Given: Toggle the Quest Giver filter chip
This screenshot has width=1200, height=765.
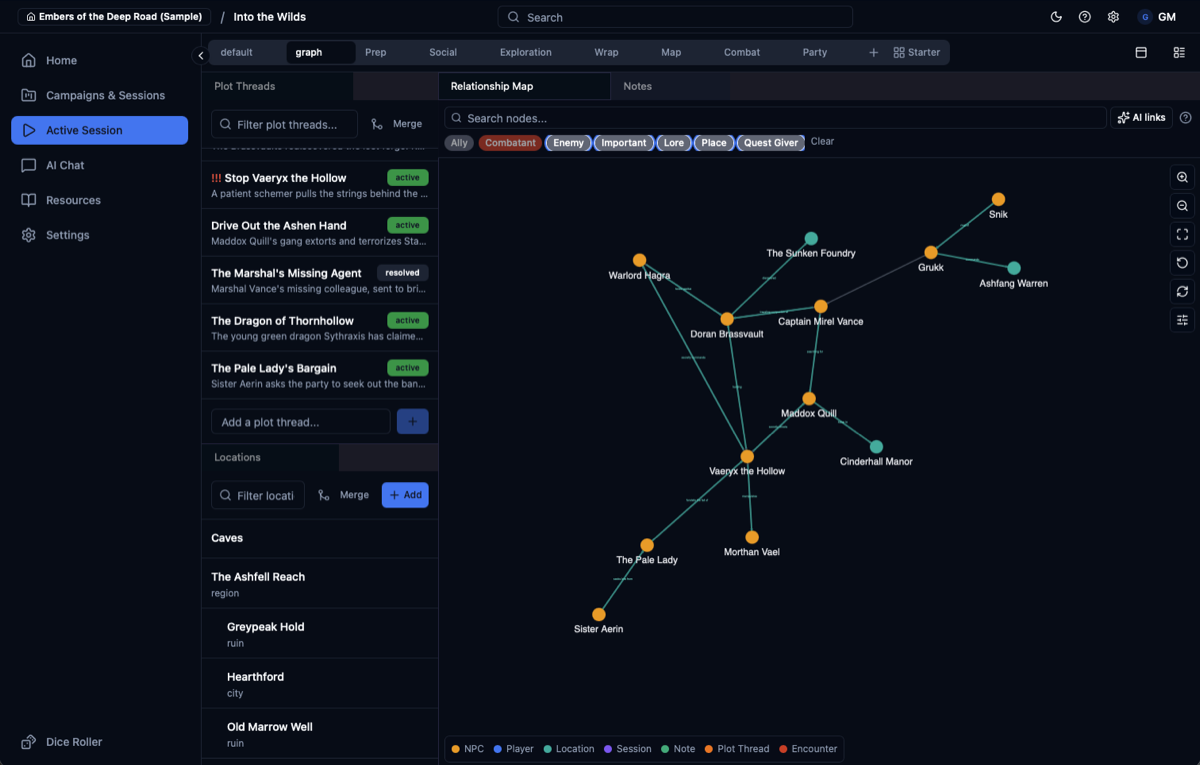Looking at the screenshot, I should pos(771,143).
